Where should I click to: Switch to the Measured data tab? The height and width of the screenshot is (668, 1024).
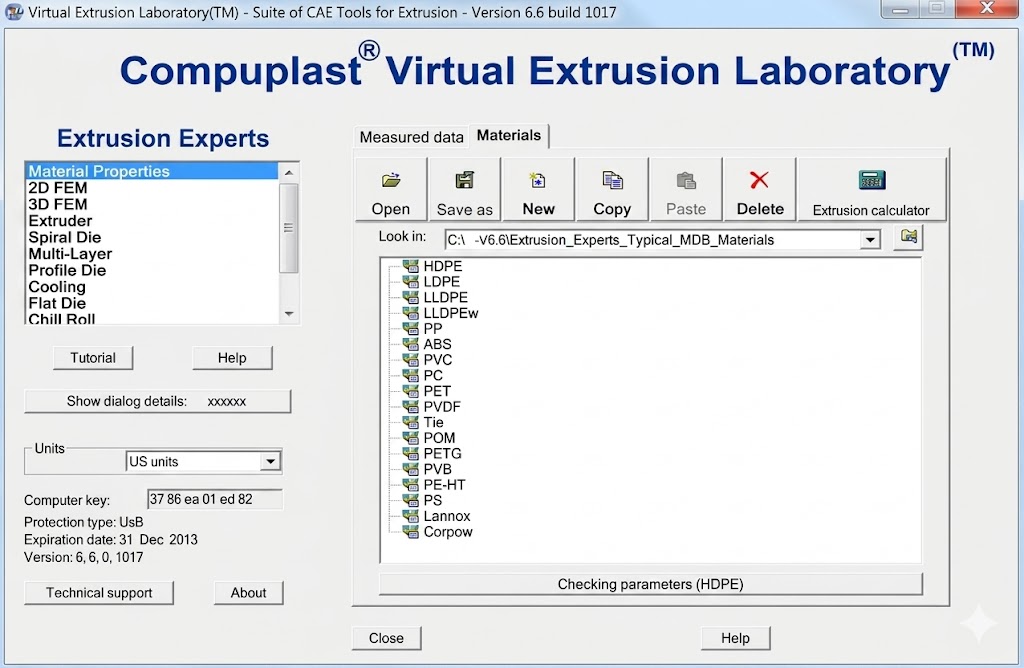click(411, 137)
